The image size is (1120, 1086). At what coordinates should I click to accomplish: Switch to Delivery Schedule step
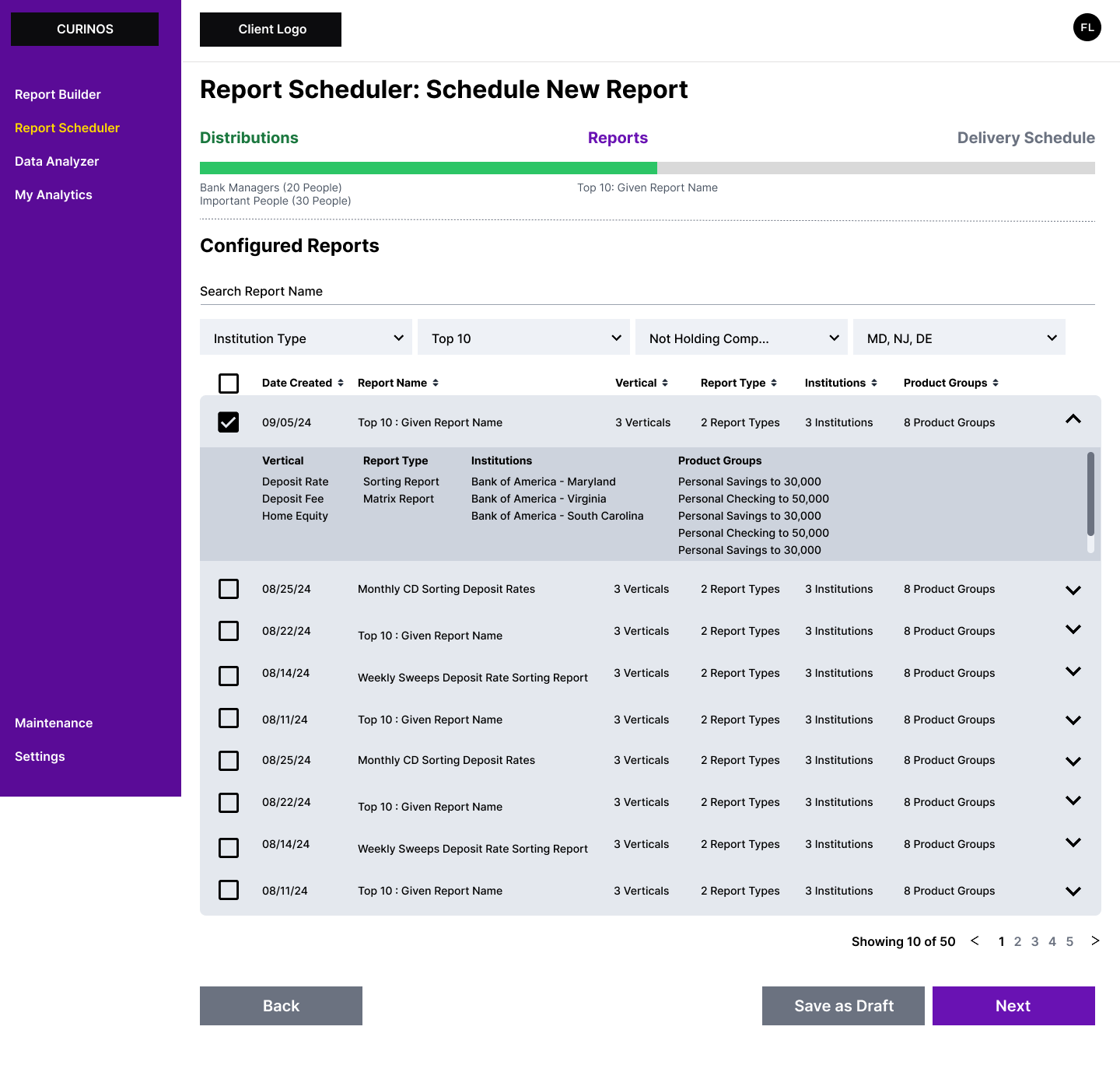1026,138
